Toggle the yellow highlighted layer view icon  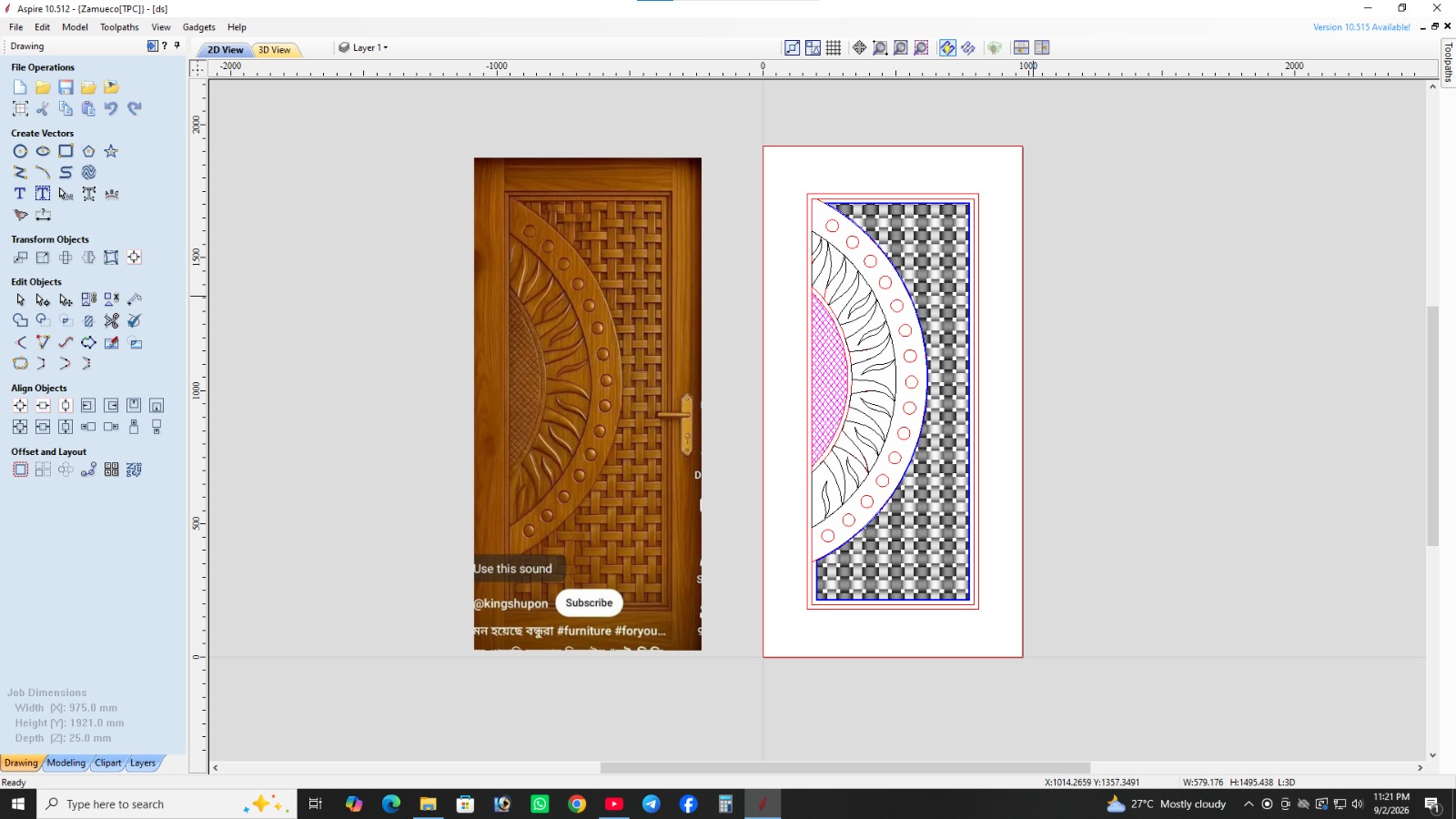947,47
